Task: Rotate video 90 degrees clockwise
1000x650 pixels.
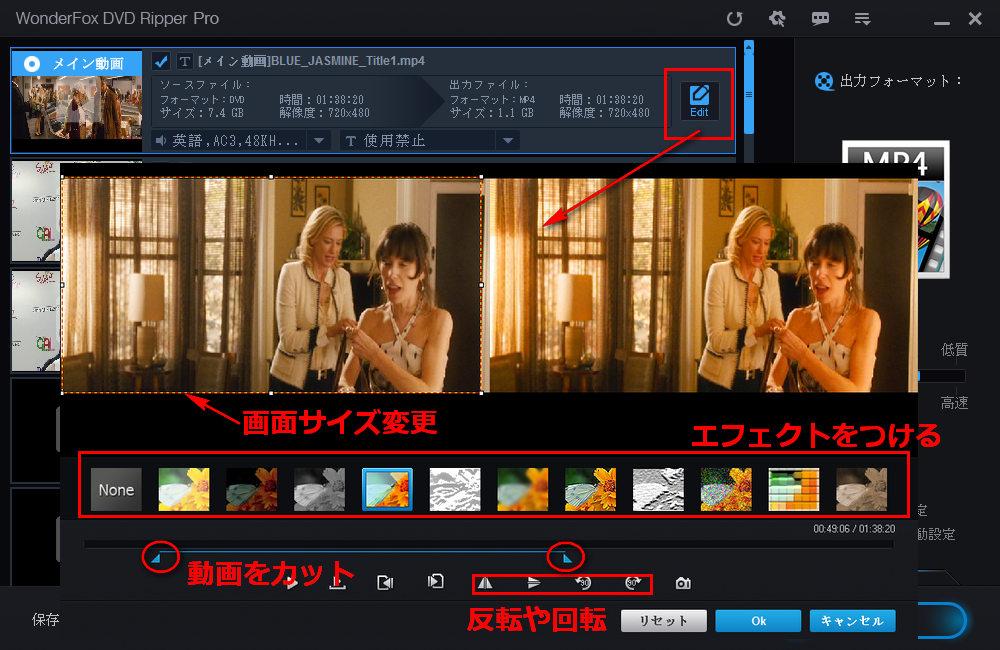Action: pos(633,583)
